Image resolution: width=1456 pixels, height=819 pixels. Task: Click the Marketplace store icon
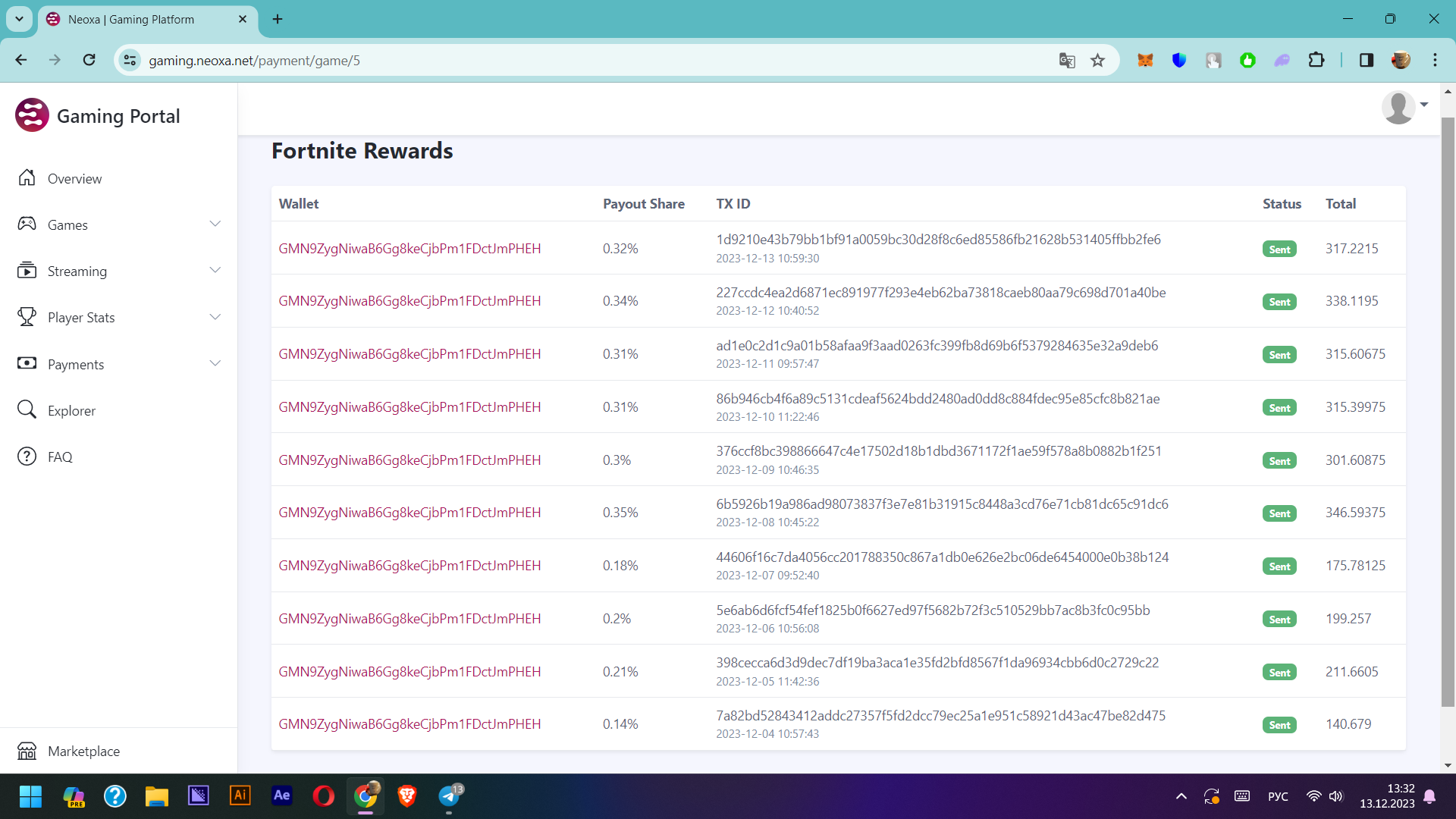coord(27,751)
